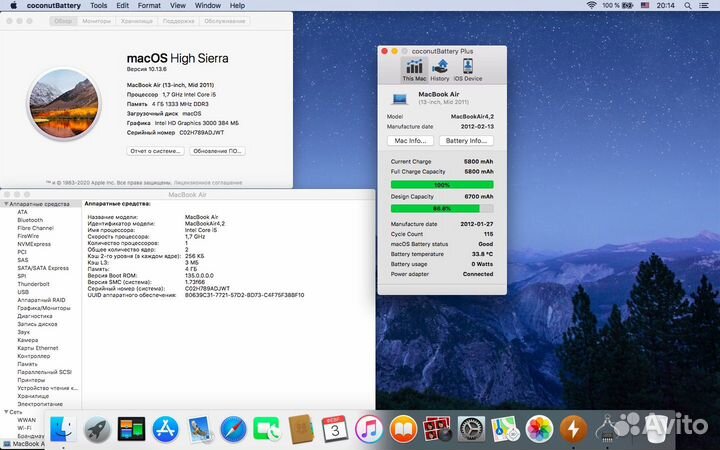Open the Edit menu
The image size is (720, 450).
[x=123, y=6]
